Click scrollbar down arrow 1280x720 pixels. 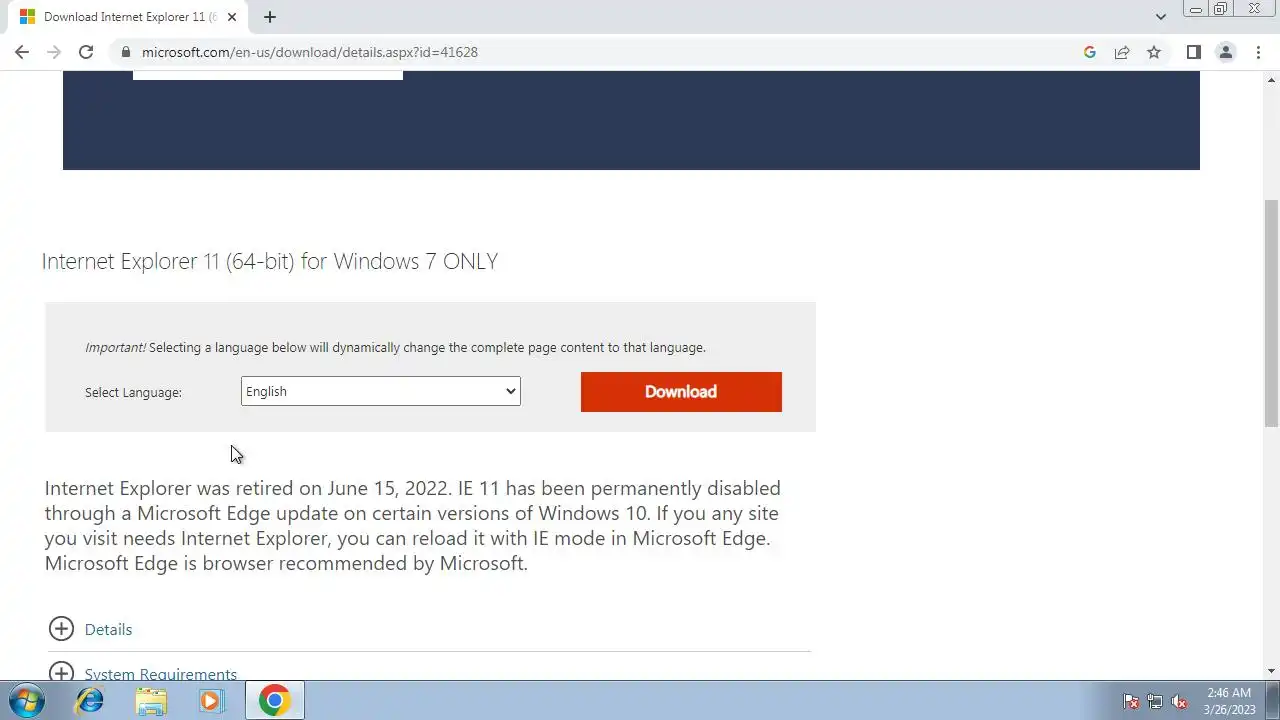click(1271, 671)
